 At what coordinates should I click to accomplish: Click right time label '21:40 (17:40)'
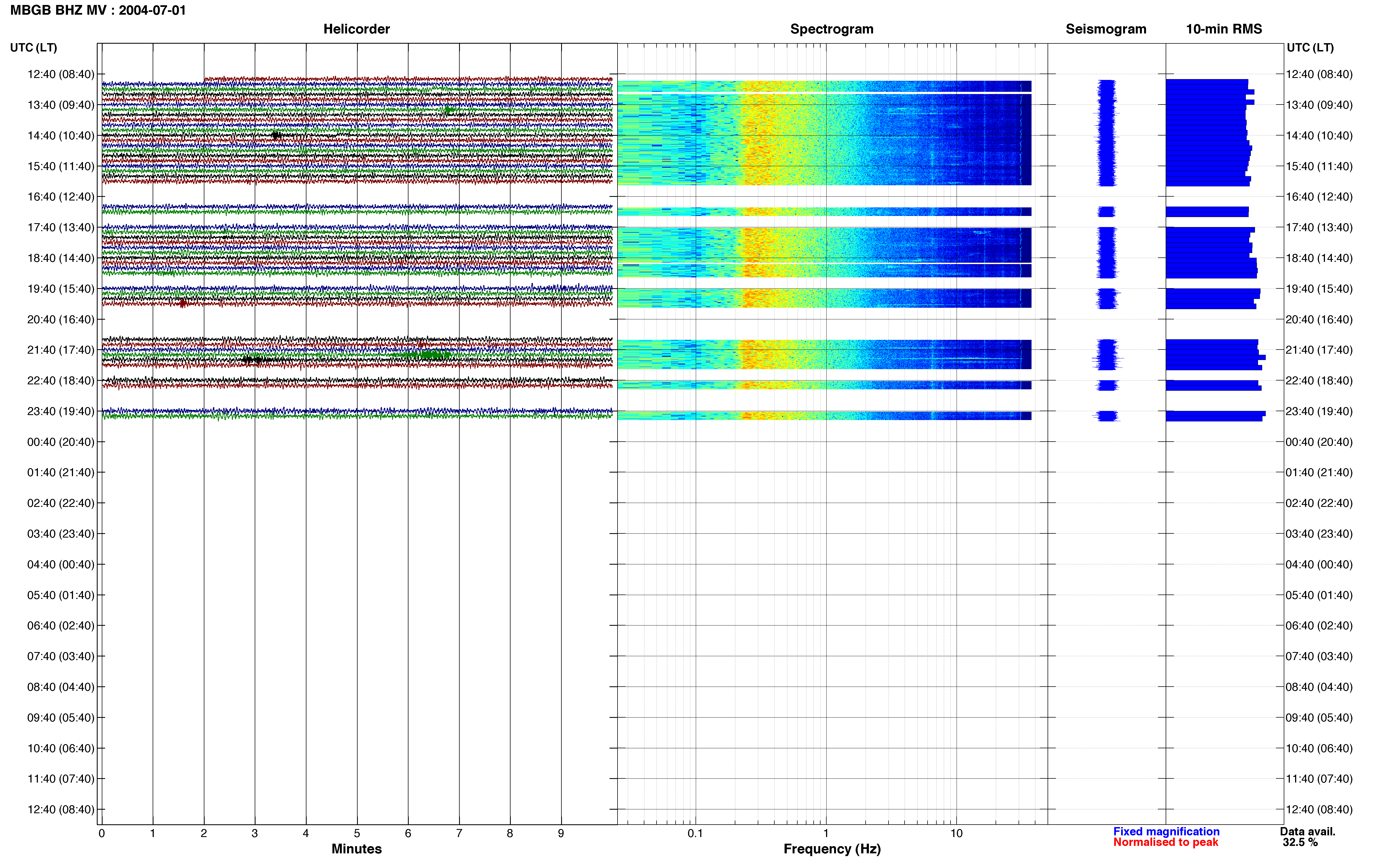tap(1319, 350)
